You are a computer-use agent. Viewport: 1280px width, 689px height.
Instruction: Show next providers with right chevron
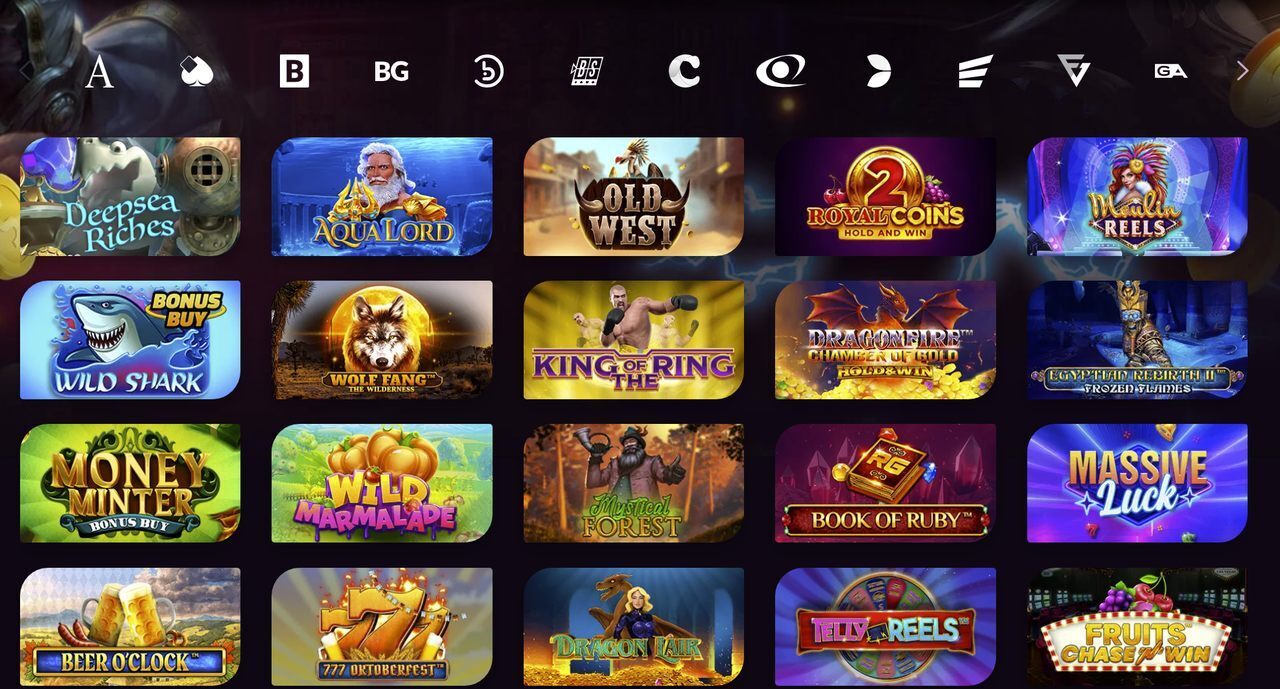[x=1242, y=71]
